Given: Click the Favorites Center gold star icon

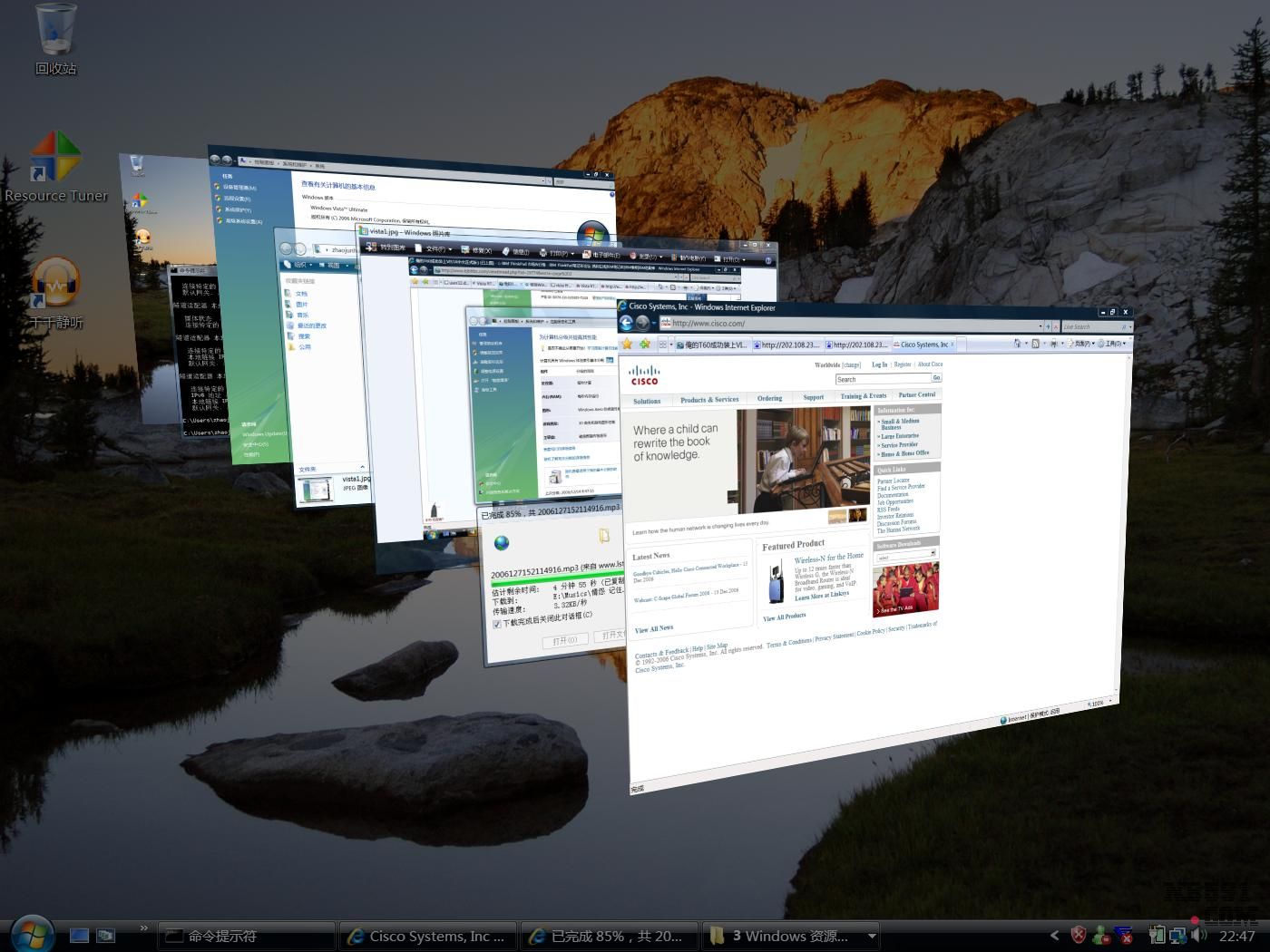Looking at the screenshot, I should coord(627,345).
